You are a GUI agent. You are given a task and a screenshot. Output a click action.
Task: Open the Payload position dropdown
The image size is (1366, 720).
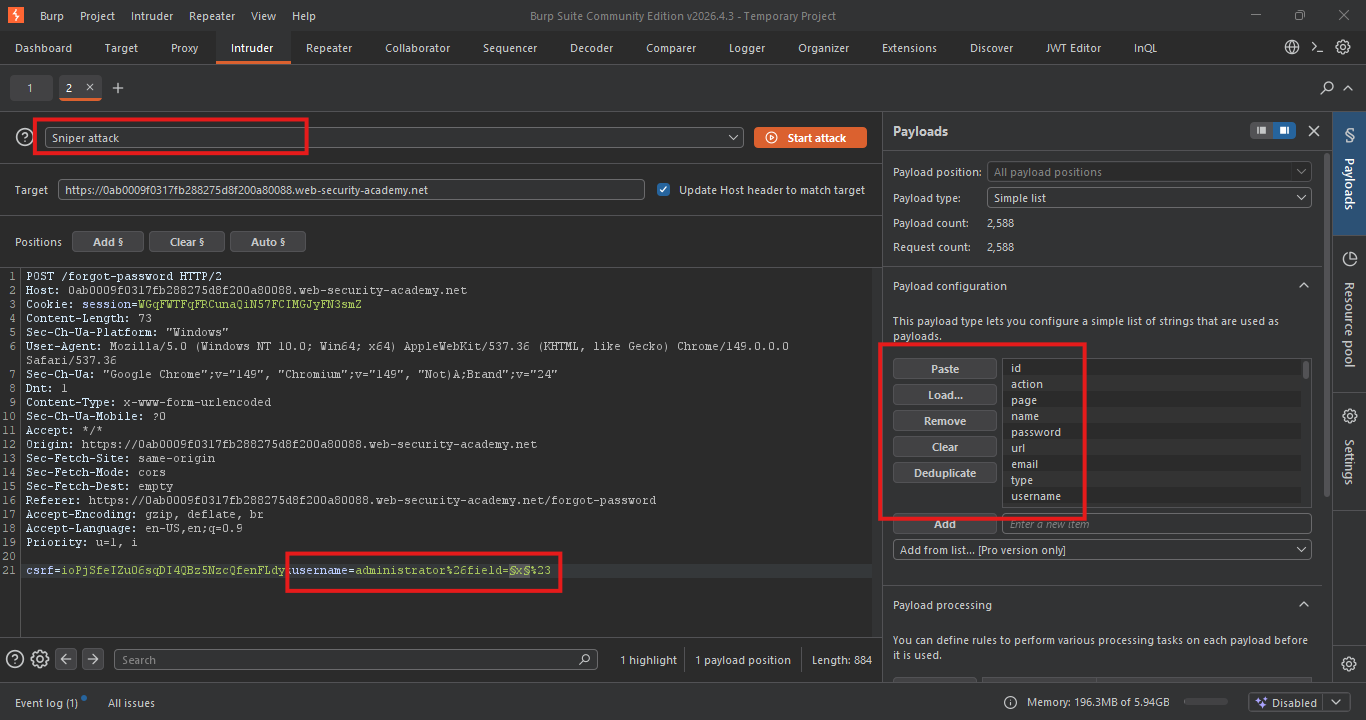click(x=1149, y=172)
